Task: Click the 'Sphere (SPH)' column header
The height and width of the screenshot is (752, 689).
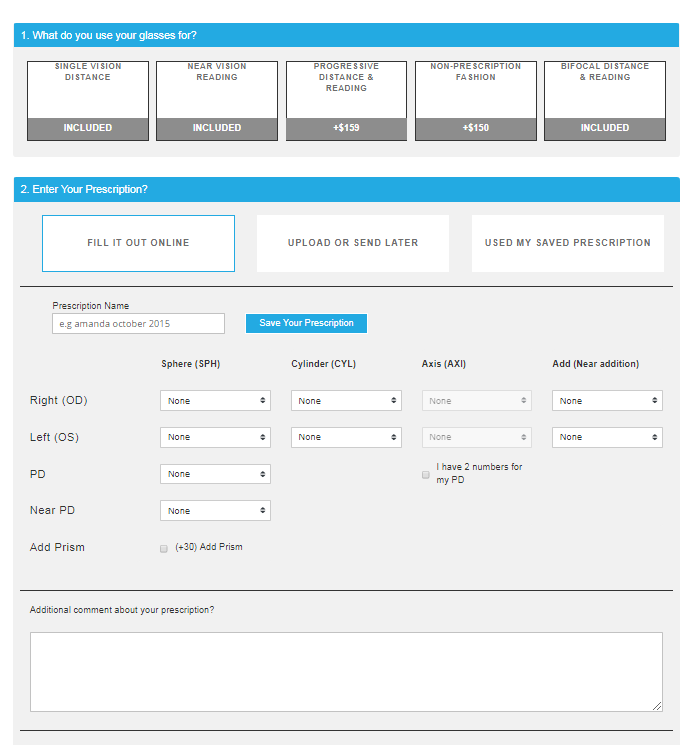Action: (x=190, y=364)
